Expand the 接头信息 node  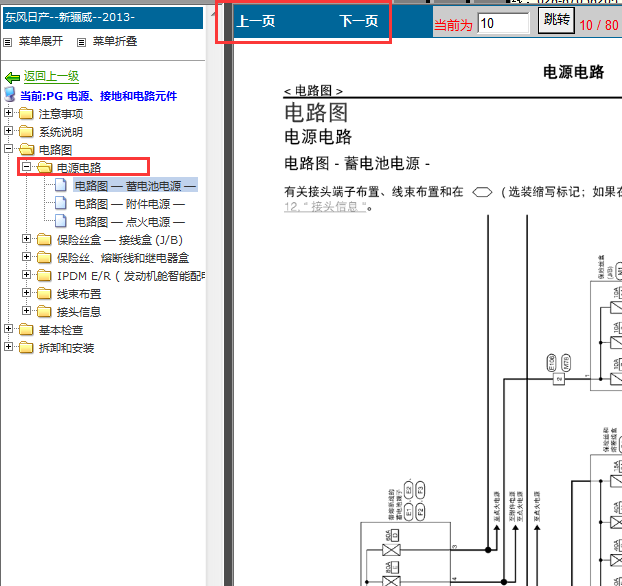[27, 310]
